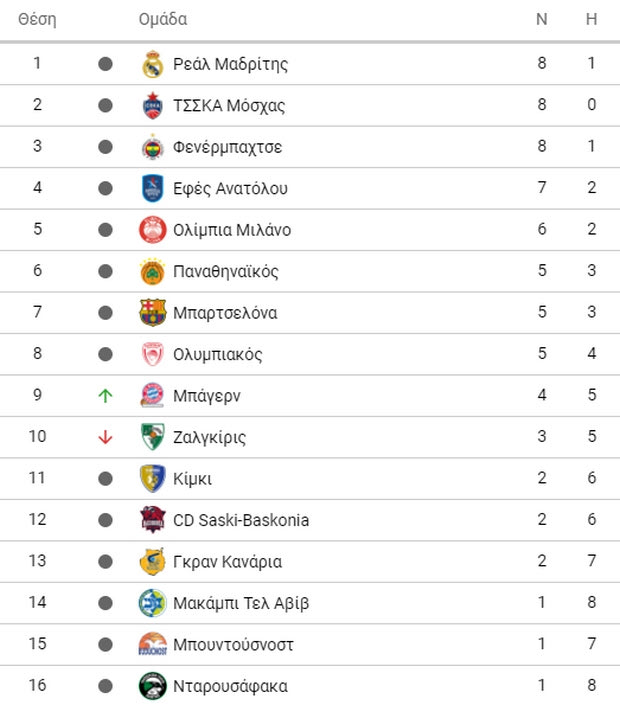Click the Ομάδα column header
620x712 pixels.
(x=162, y=19)
